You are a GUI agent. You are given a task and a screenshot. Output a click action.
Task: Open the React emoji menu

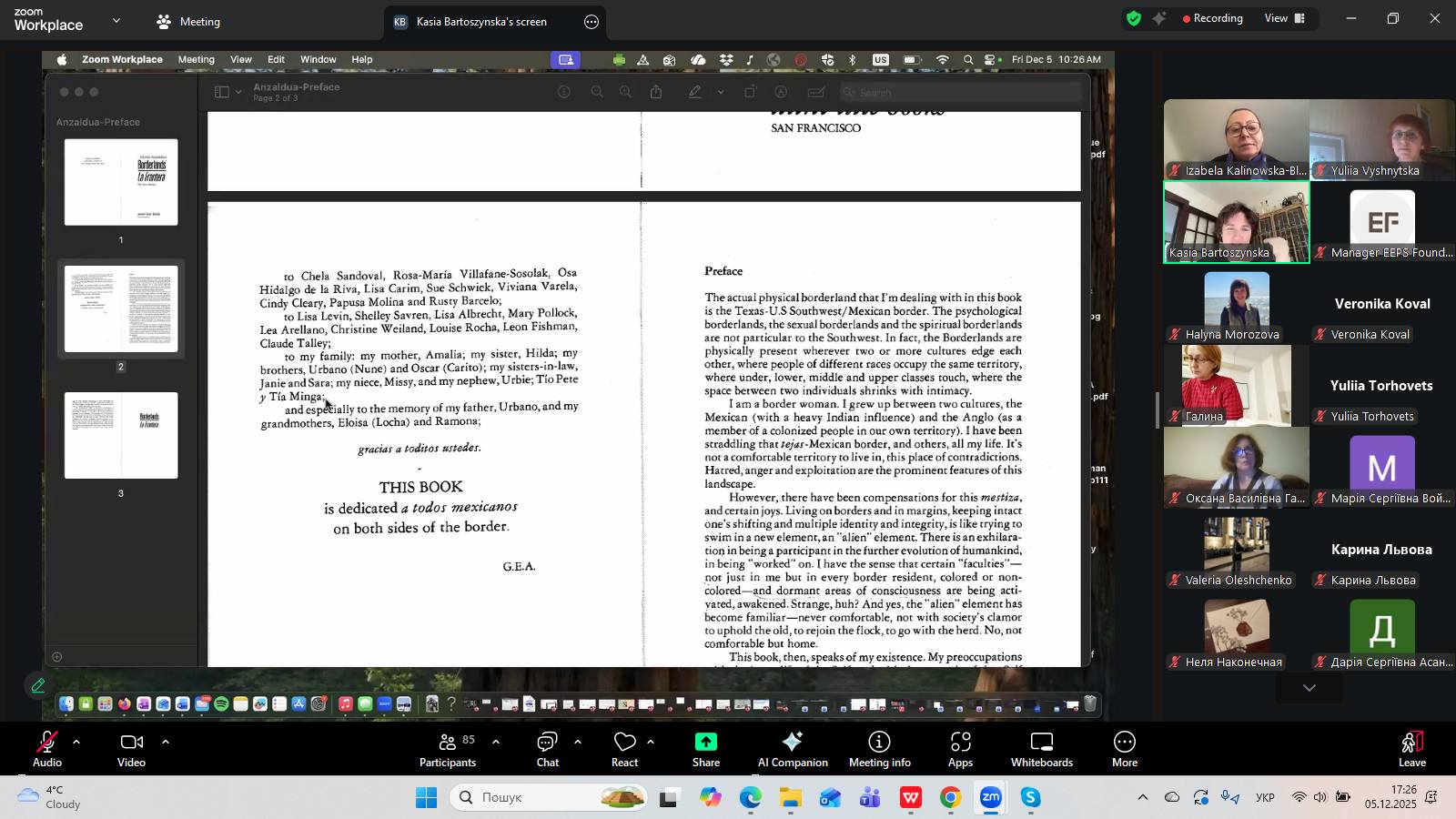(624, 749)
